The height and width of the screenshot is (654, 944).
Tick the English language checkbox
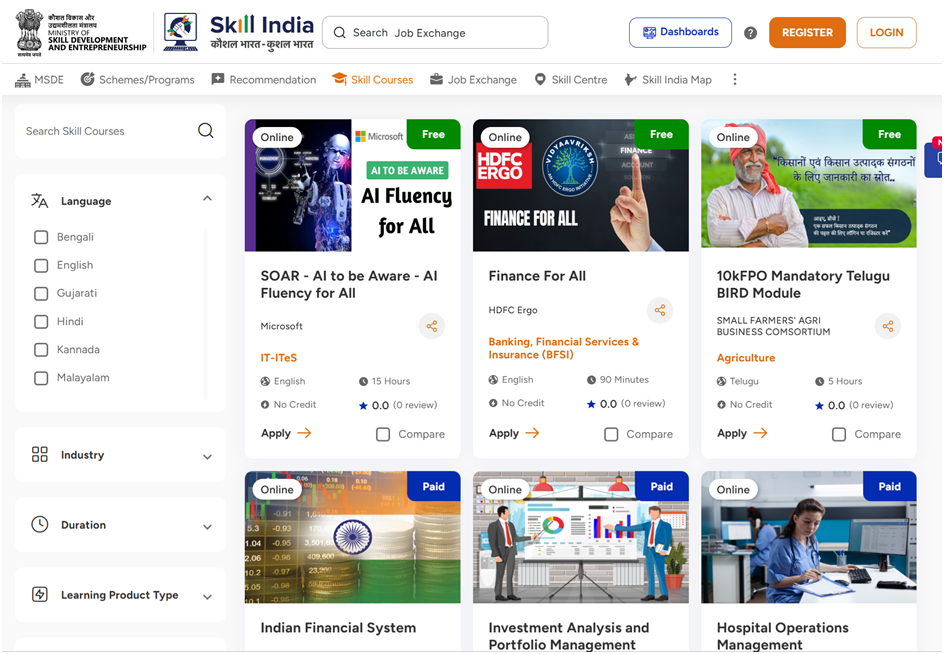pos(41,266)
